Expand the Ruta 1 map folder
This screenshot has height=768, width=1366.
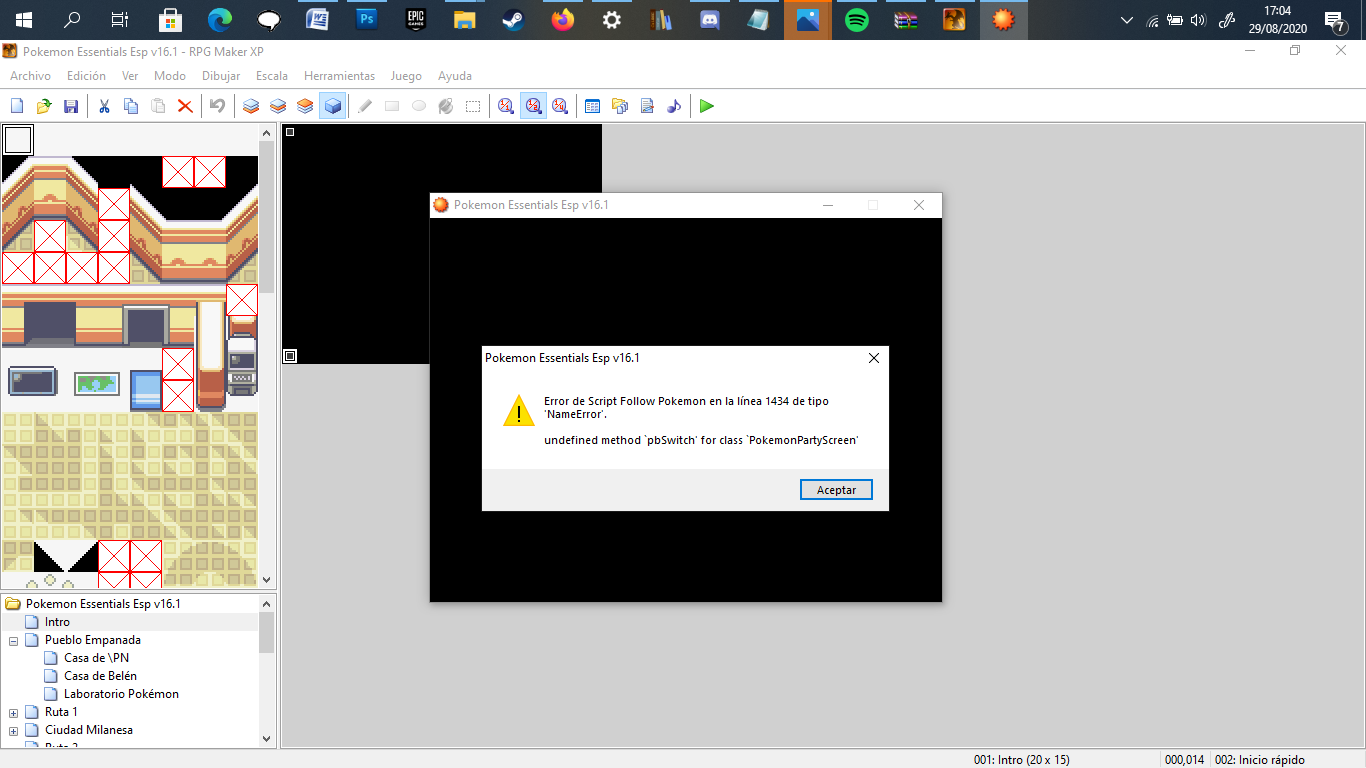click(14, 713)
